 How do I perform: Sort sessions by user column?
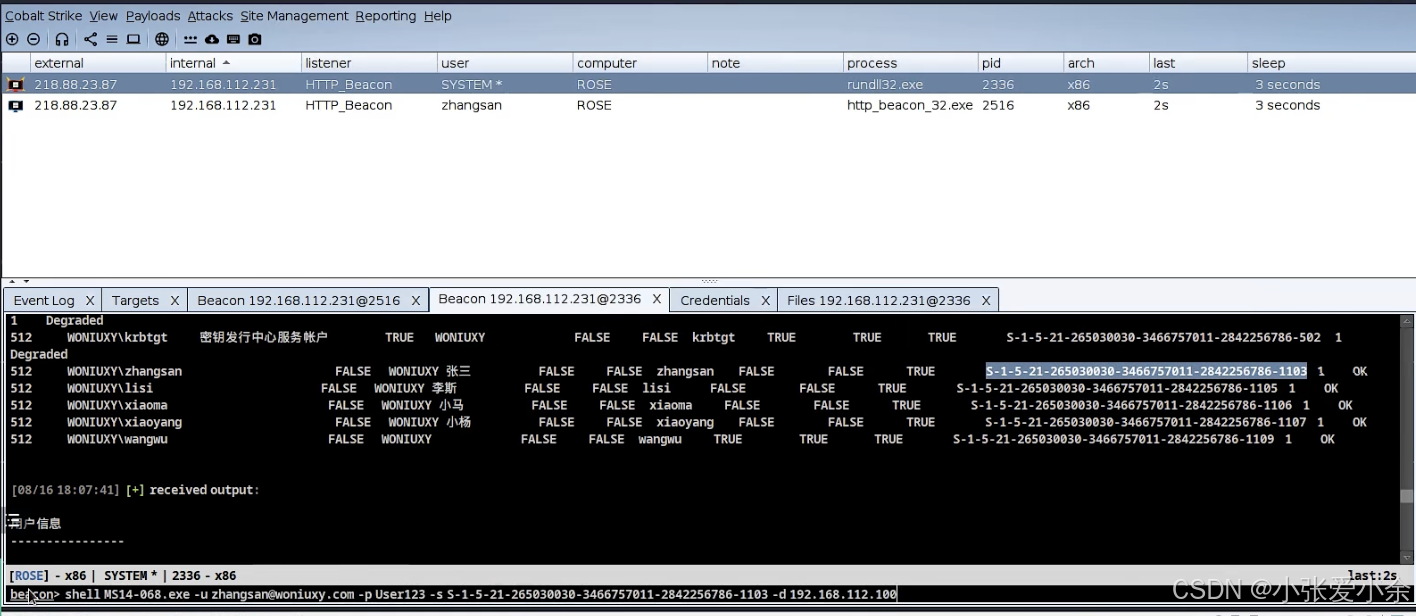pos(504,63)
